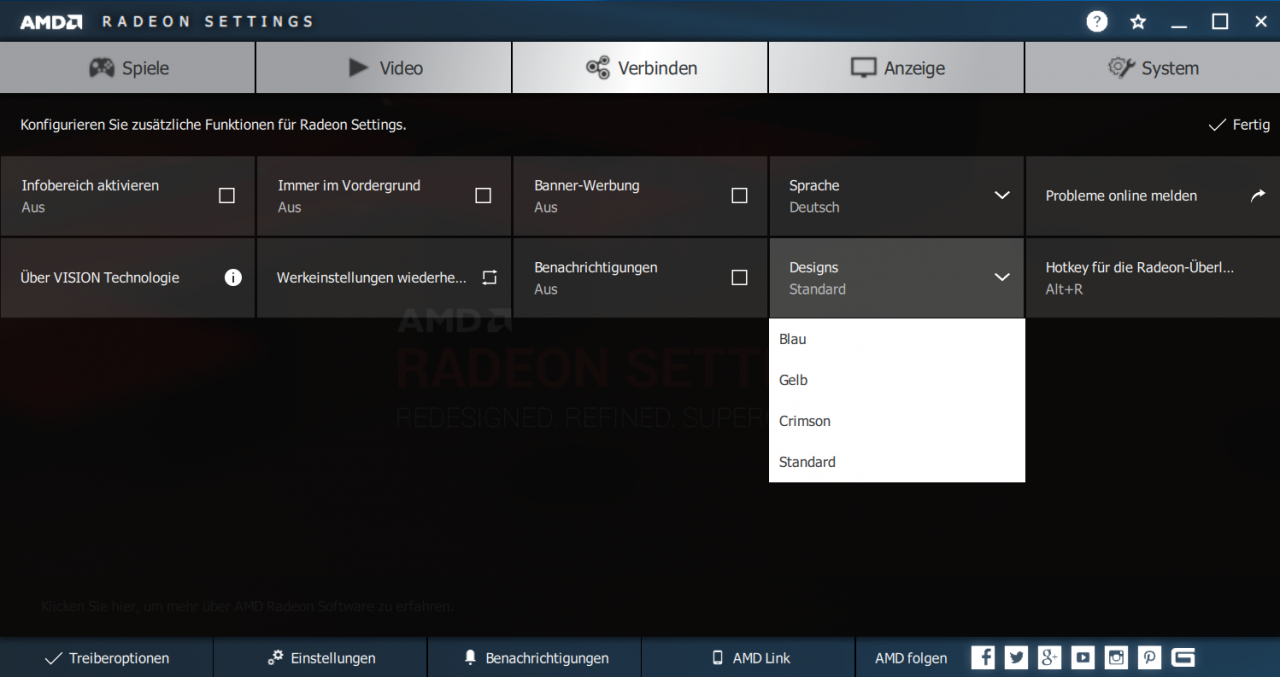Click the share arrow for Probleme online melden
Viewport: 1280px width, 677px height.
point(1258,195)
